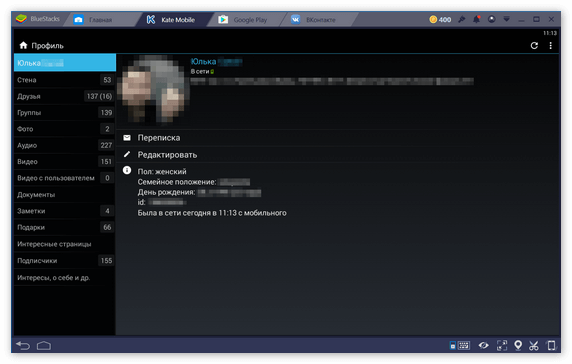
Task: Open Группы in the sidebar
Action: click(x=65, y=113)
